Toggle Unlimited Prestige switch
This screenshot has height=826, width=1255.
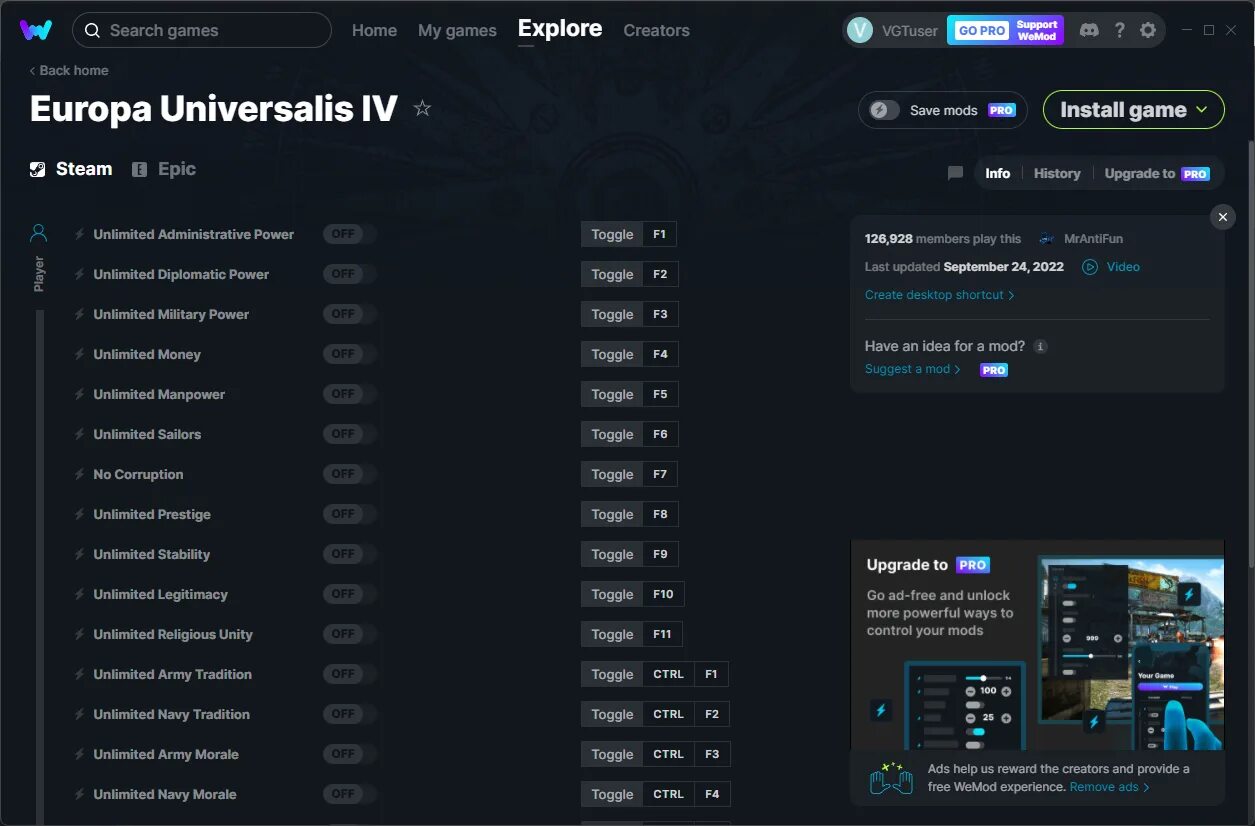pos(349,514)
